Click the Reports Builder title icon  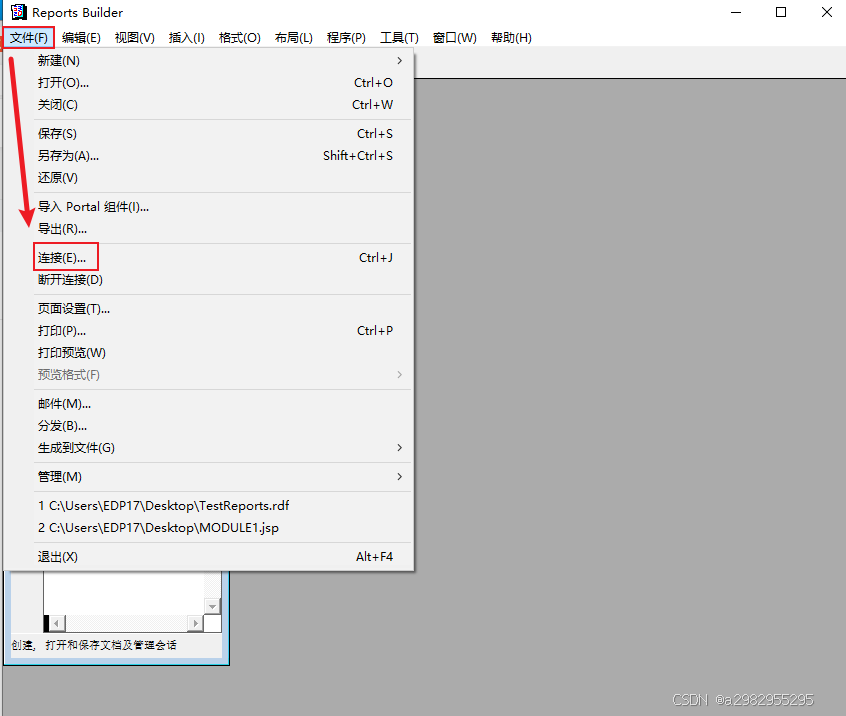click(18, 12)
